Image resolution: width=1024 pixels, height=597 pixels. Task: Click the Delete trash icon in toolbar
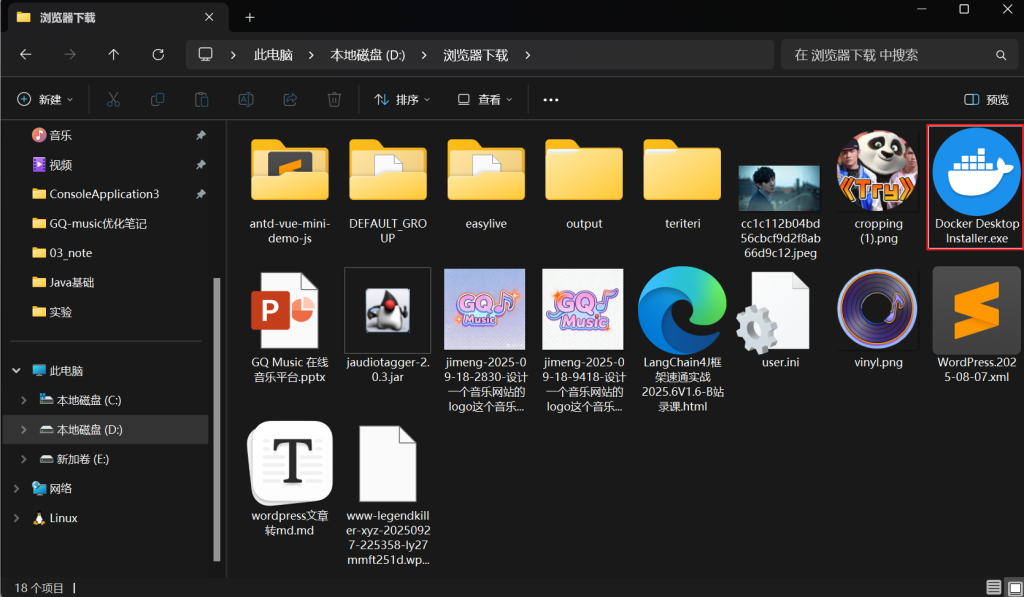[x=335, y=100]
